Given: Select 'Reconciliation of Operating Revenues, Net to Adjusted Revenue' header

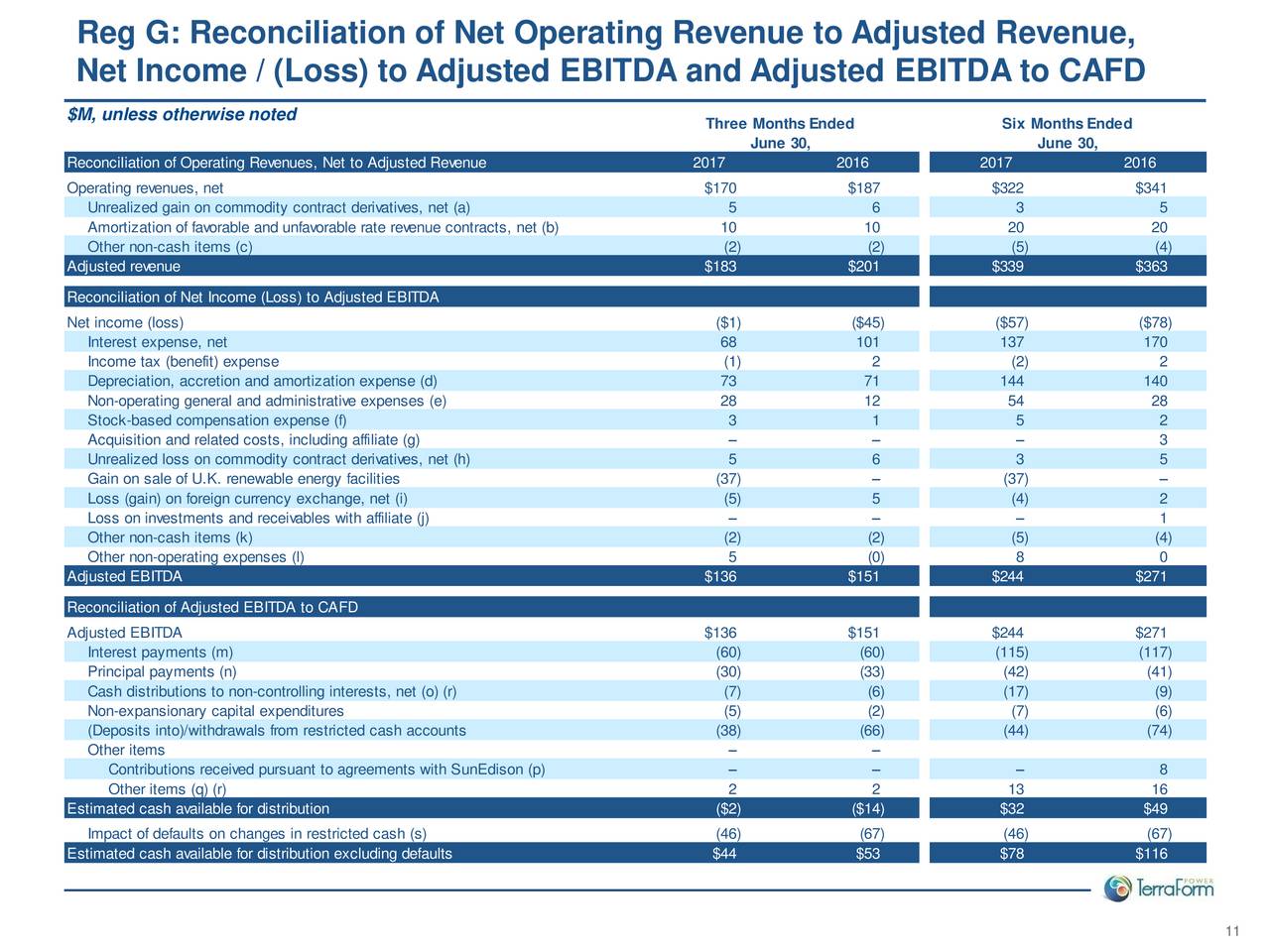Looking at the screenshot, I should pyautogui.click(x=276, y=163).
